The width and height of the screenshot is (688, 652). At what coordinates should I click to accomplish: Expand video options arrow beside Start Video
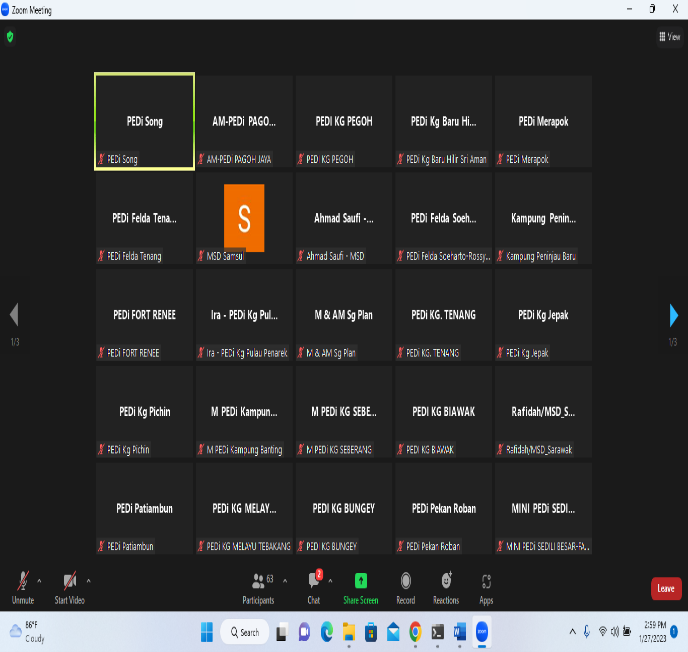88,580
